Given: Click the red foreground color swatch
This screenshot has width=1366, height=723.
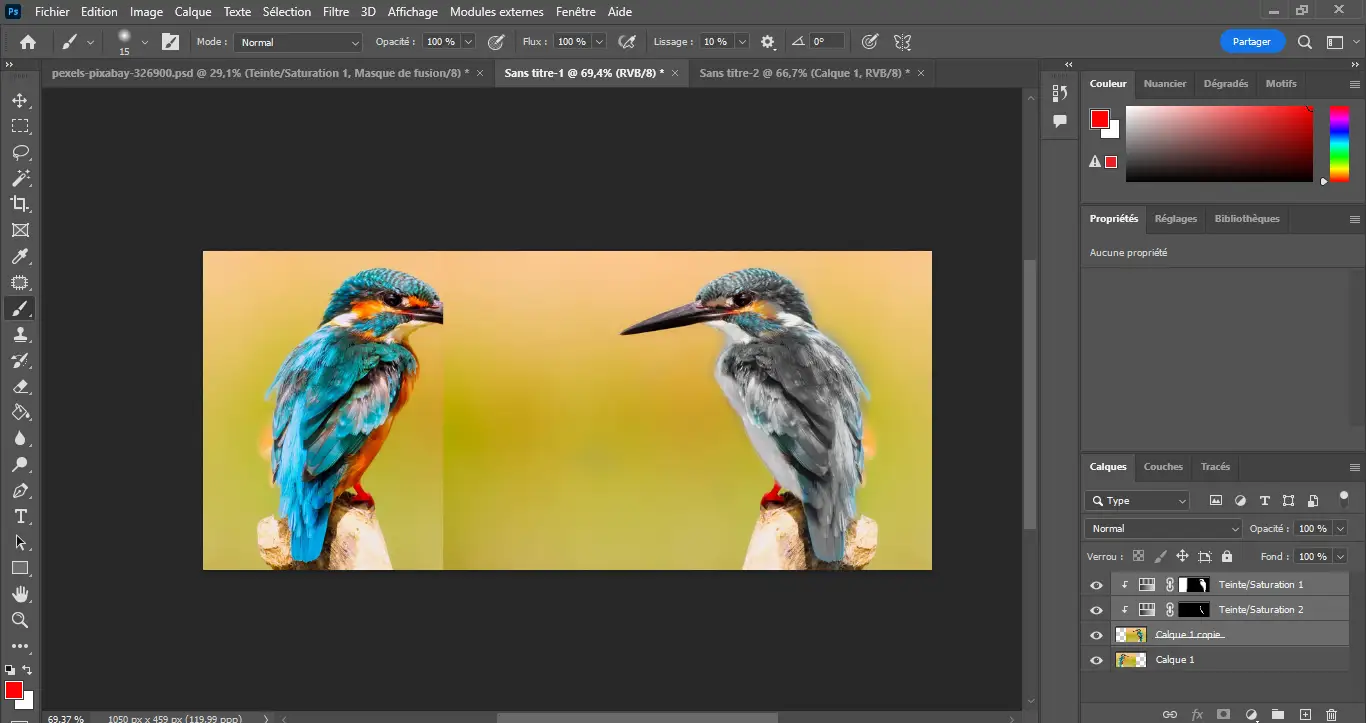Looking at the screenshot, I should click(12, 690).
